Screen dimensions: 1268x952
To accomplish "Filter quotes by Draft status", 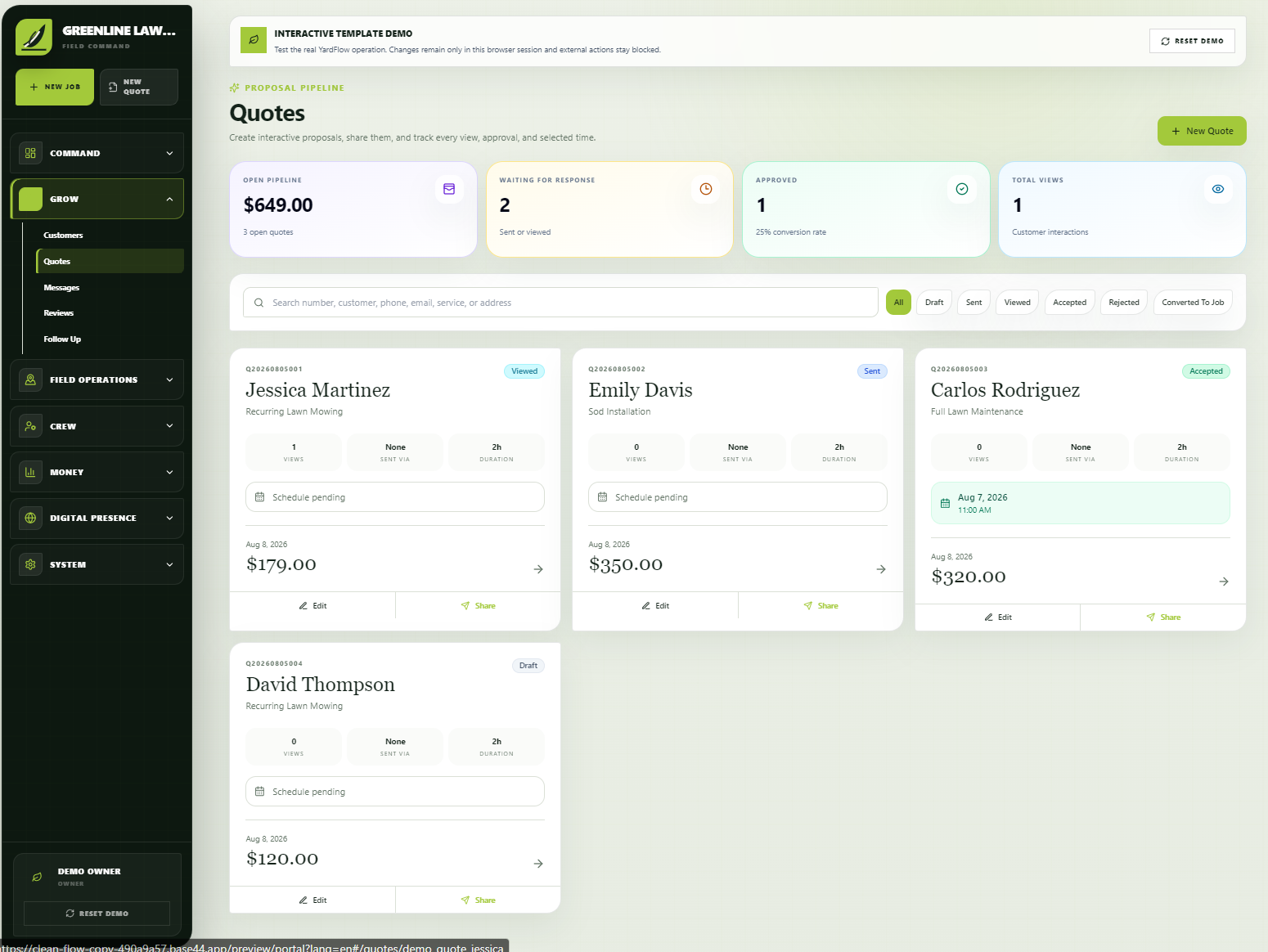I will (934, 303).
